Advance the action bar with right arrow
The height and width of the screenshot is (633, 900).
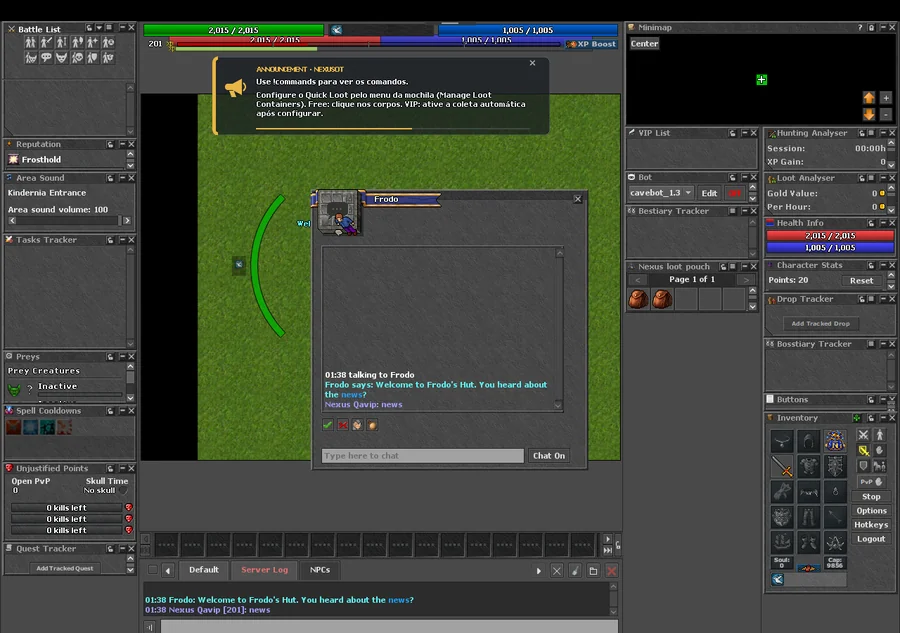click(607, 539)
